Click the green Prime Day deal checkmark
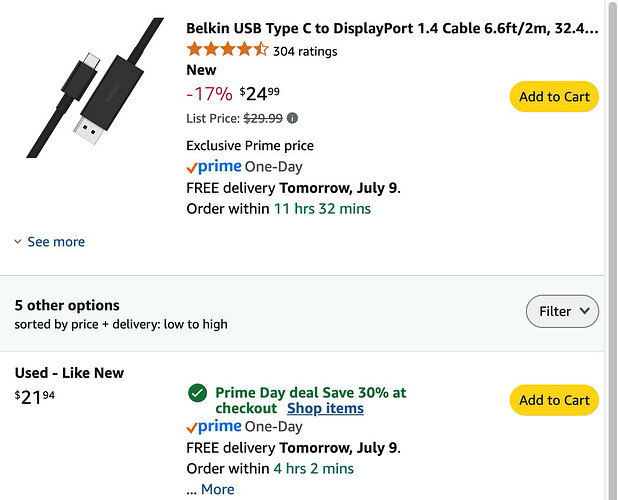 point(197,393)
